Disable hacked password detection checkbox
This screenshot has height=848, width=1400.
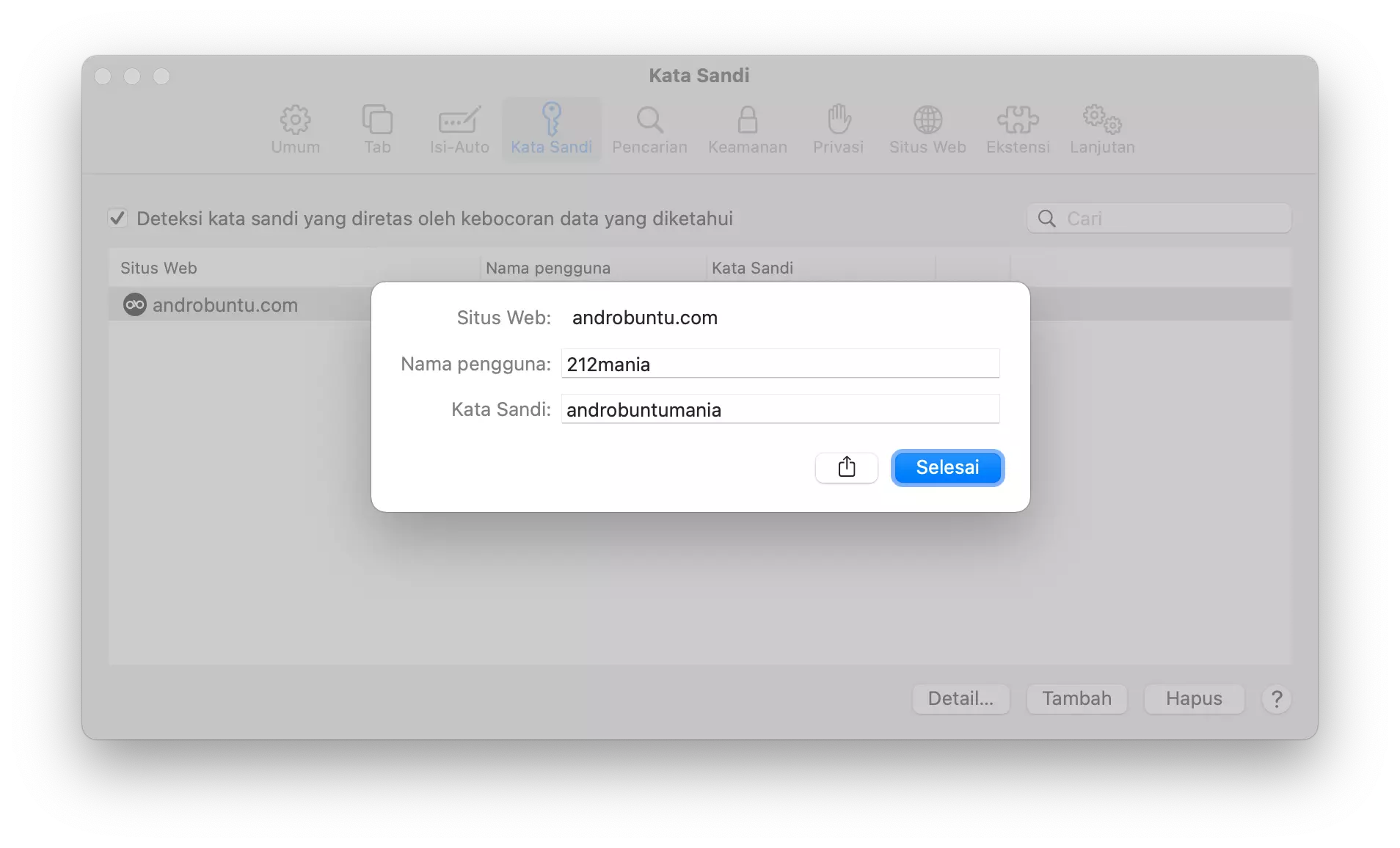coord(117,218)
